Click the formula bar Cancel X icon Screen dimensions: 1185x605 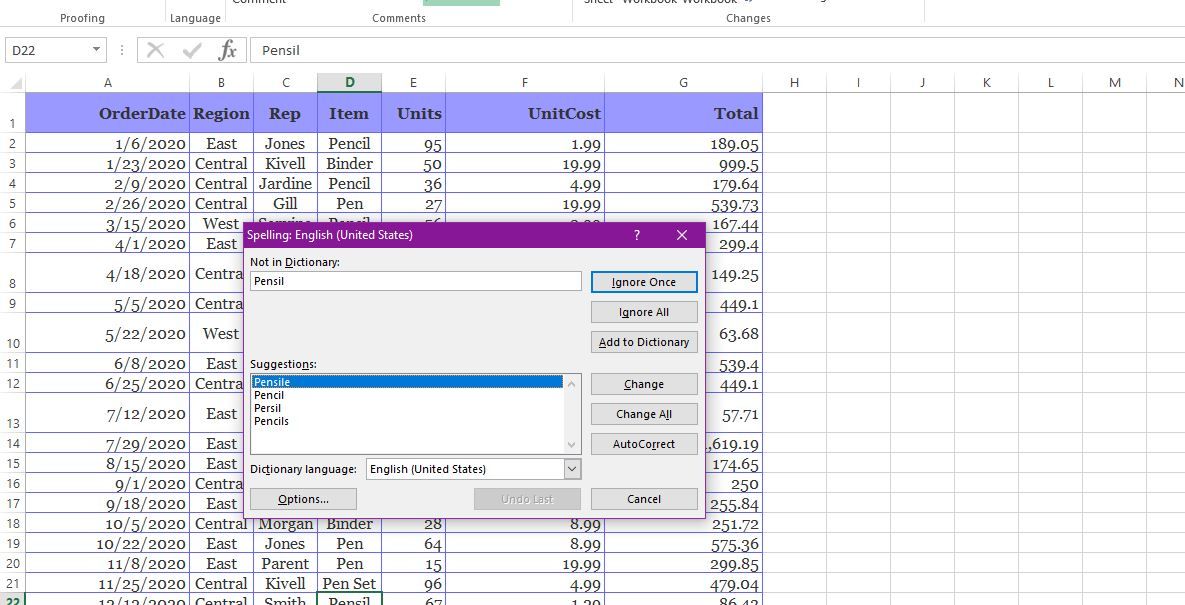[155, 50]
